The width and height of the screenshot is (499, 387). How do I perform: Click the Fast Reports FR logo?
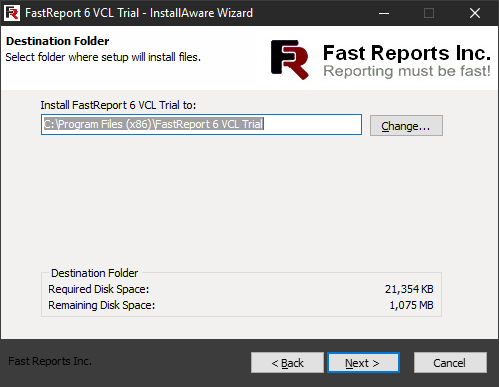[290, 60]
